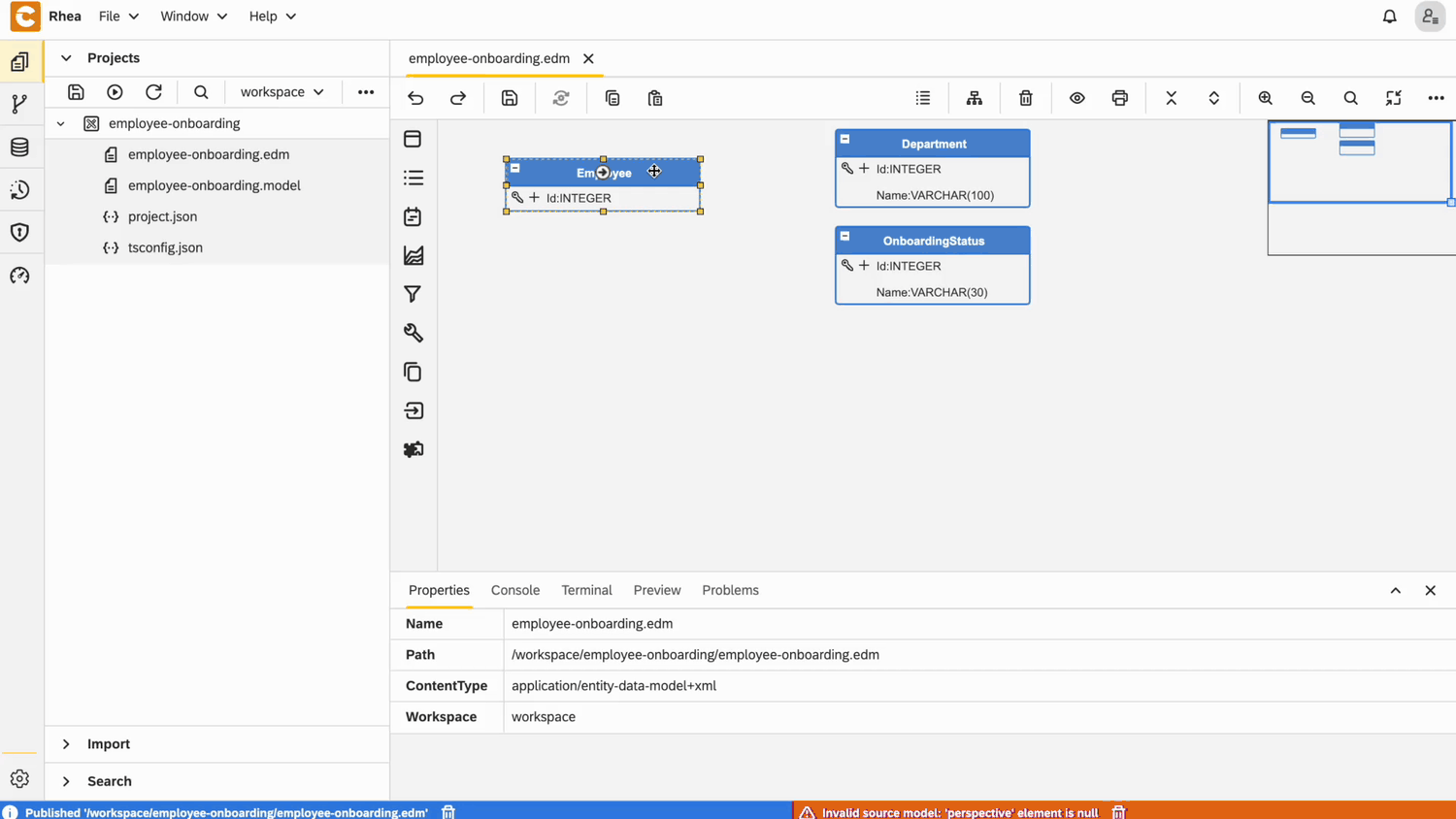This screenshot has width=1456, height=819.
Task: Collapse the OnboardingStatus entity with minus toggle
Action: [x=844, y=237]
